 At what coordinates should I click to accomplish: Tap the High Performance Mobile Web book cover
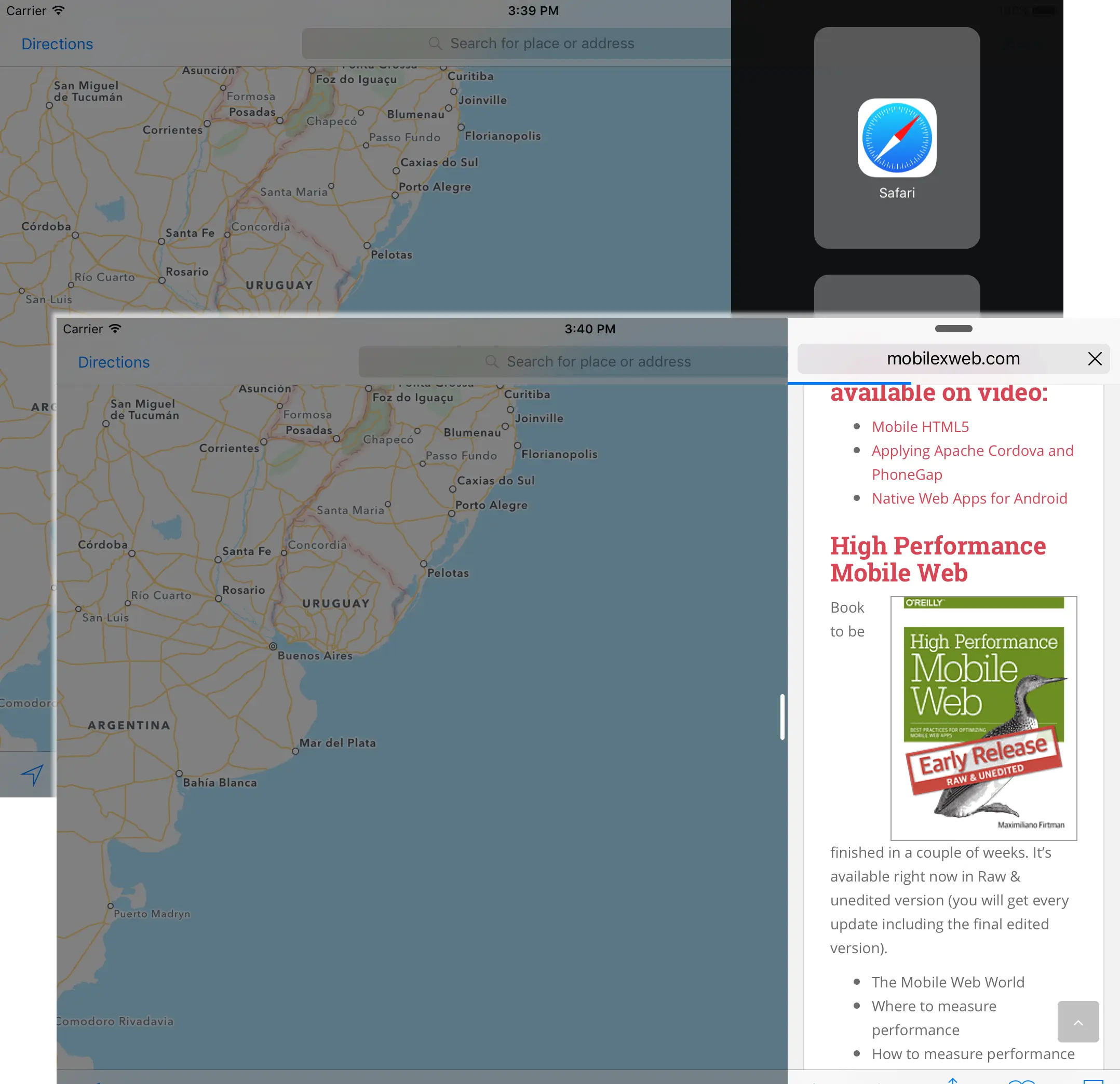pyautogui.click(x=983, y=717)
